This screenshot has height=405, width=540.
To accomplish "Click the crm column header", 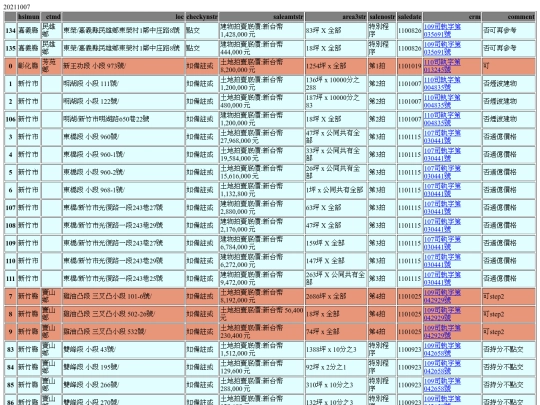I will (x=452, y=17).
